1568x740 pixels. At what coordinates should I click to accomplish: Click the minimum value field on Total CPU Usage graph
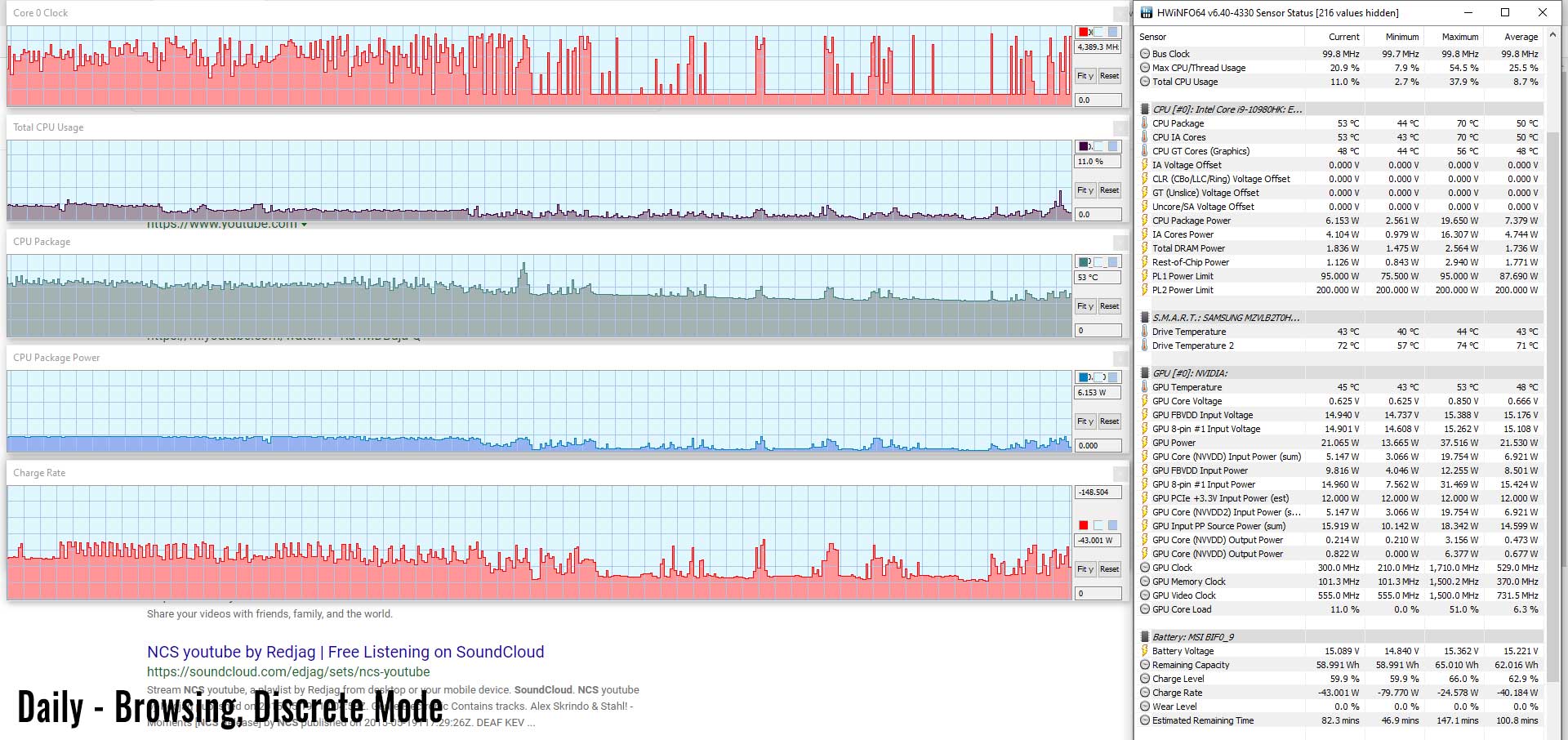pyautogui.click(x=1097, y=215)
